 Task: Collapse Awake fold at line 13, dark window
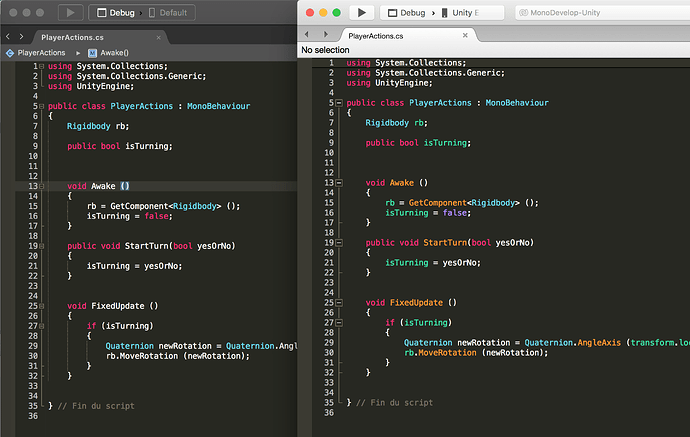[x=41, y=186]
